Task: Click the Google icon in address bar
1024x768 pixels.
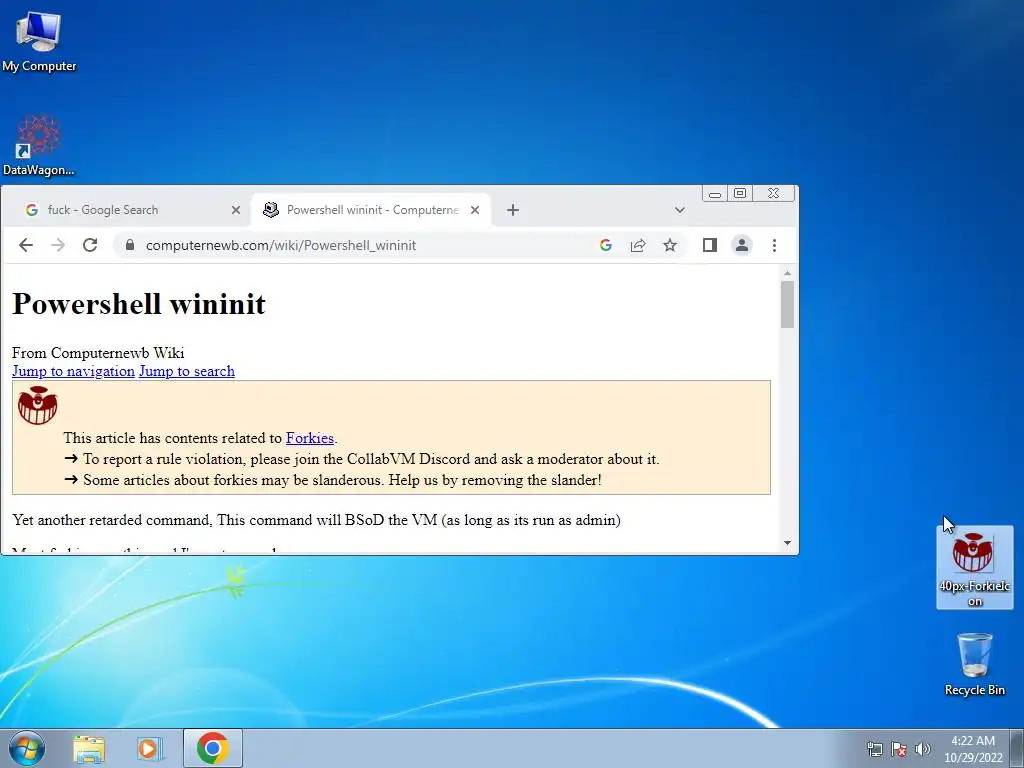Action: (x=605, y=245)
